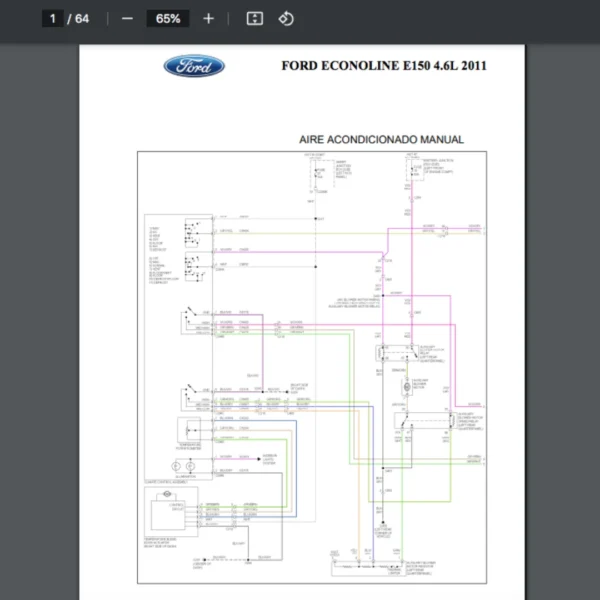Click the top-left mode switch block
The width and height of the screenshot is (600, 600).
(192, 232)
